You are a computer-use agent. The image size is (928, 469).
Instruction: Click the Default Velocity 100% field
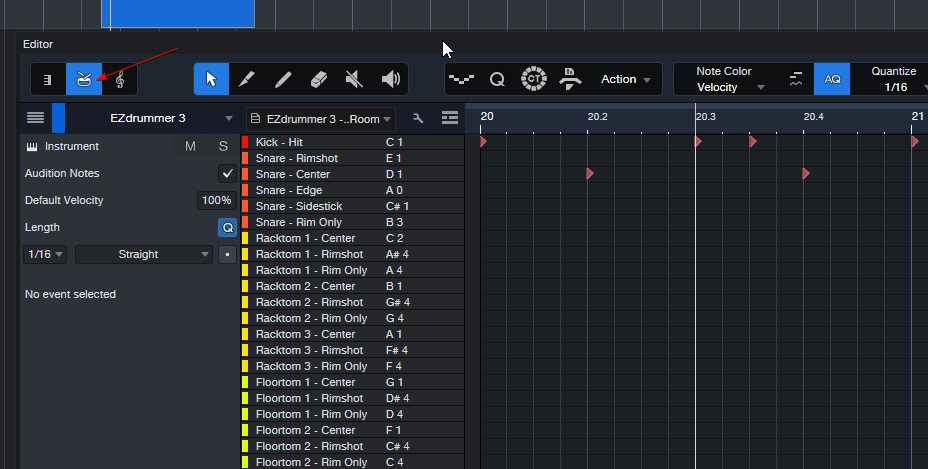coord(216,201)
